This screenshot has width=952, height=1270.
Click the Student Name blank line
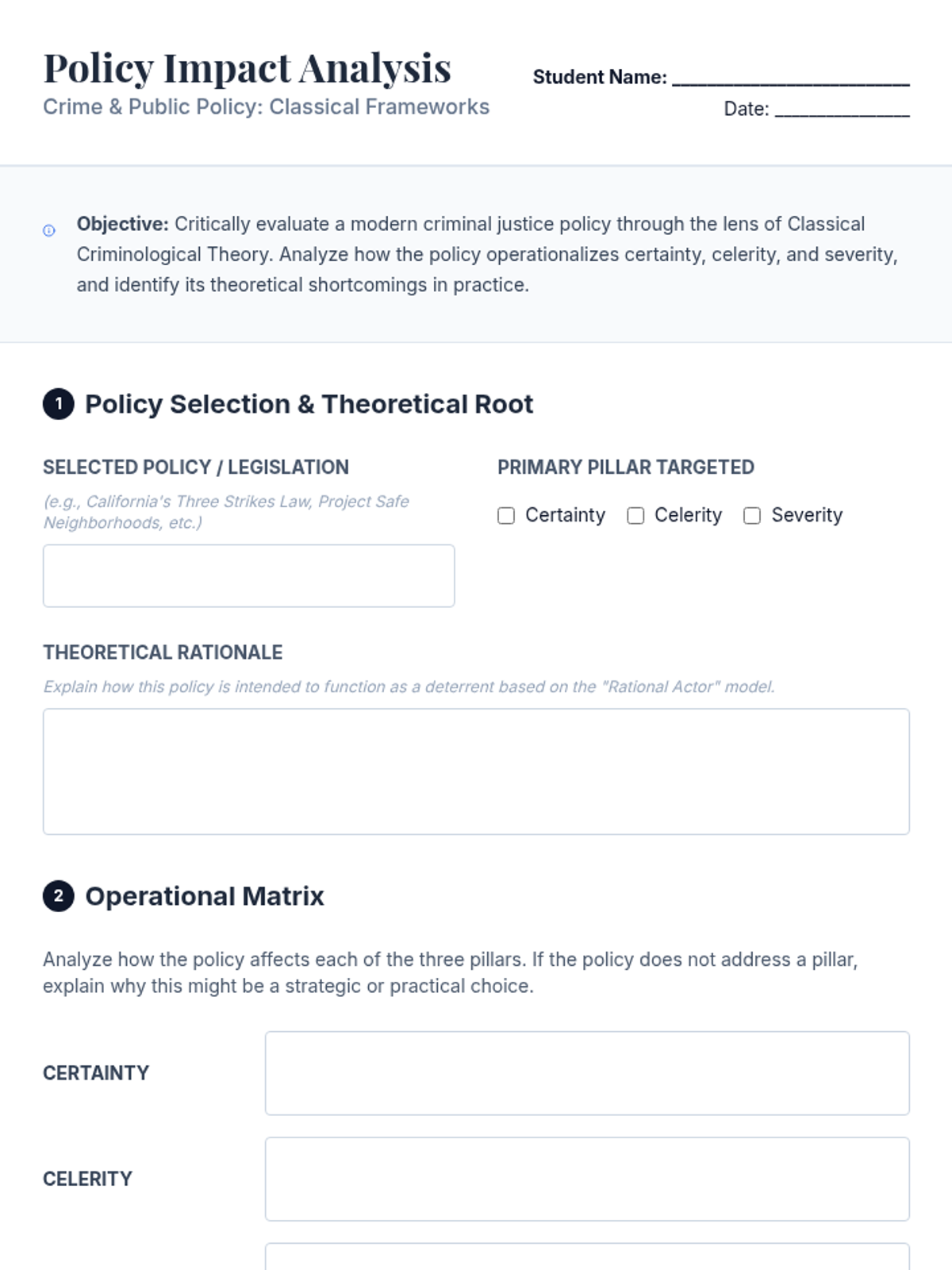tap(790, 78)
